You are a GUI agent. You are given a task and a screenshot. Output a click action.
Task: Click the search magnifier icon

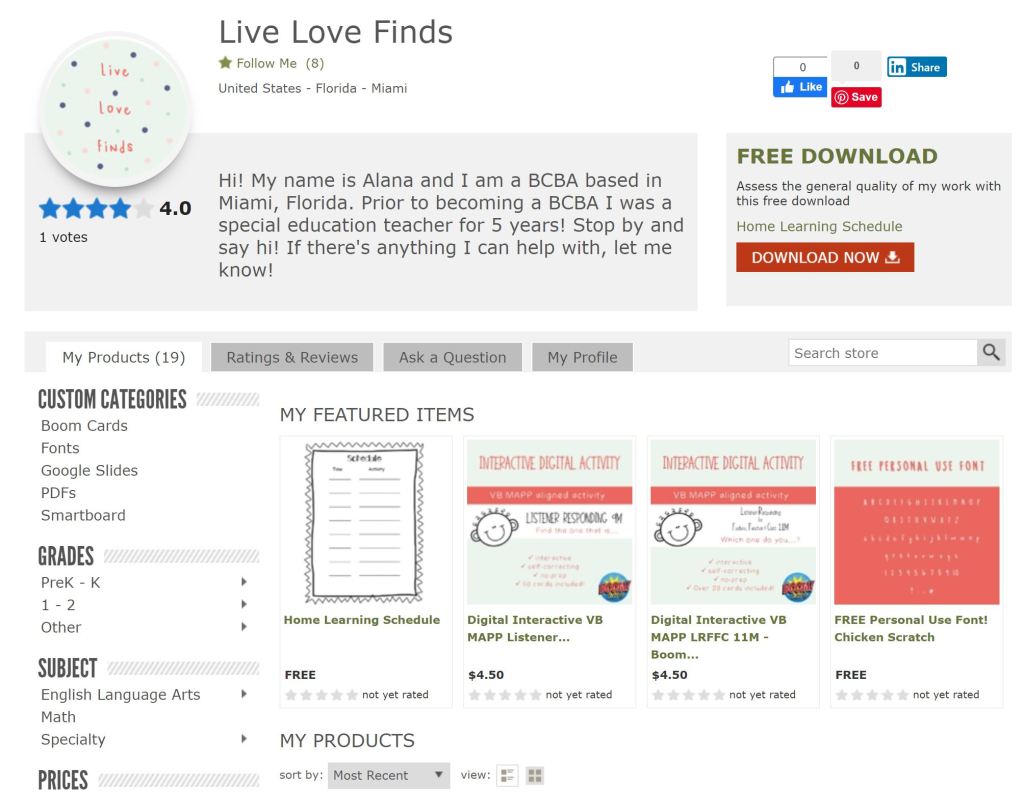tap(991, 353)
